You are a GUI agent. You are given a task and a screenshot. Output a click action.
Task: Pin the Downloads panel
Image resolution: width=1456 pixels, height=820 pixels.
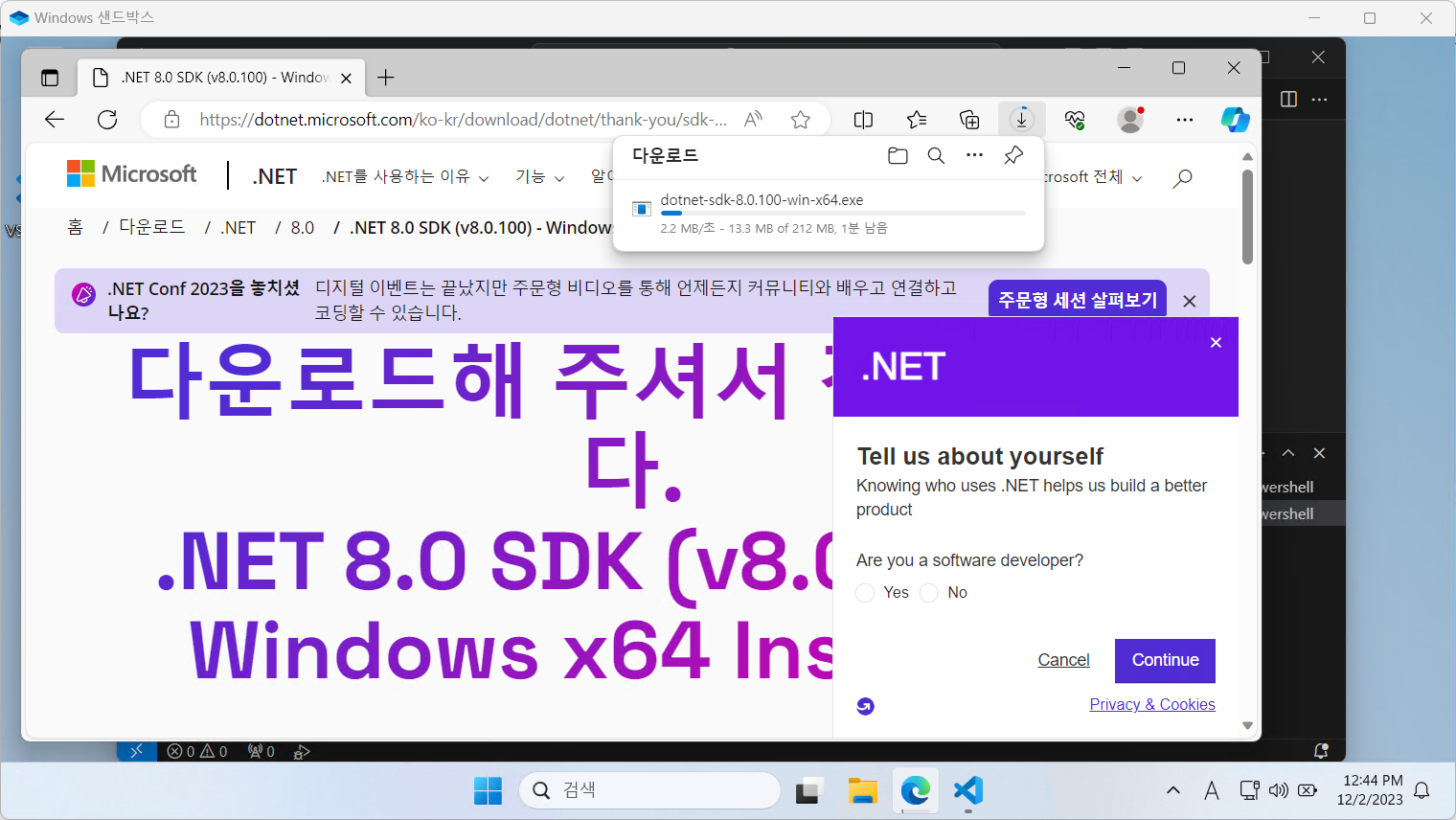pos(1013,155)
